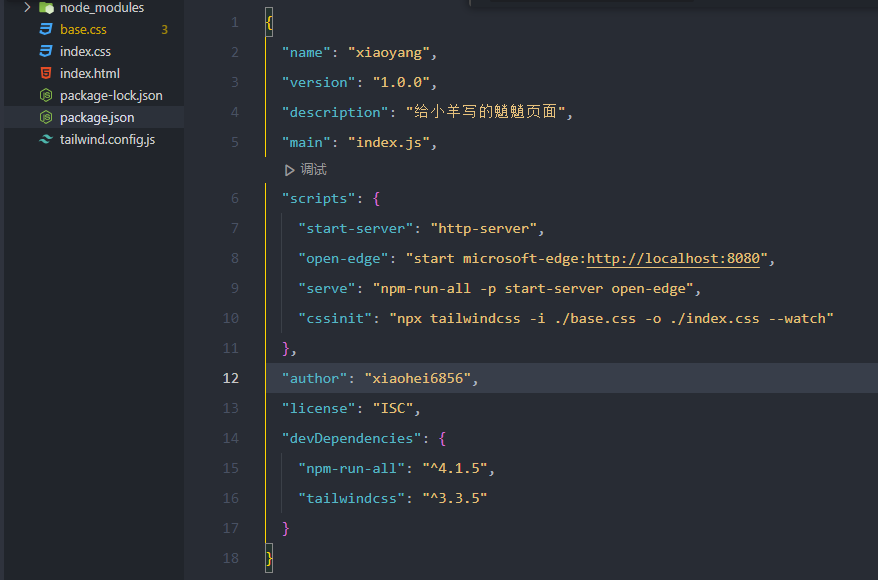Click the node_modules folder icon

(x=46, y=7)
